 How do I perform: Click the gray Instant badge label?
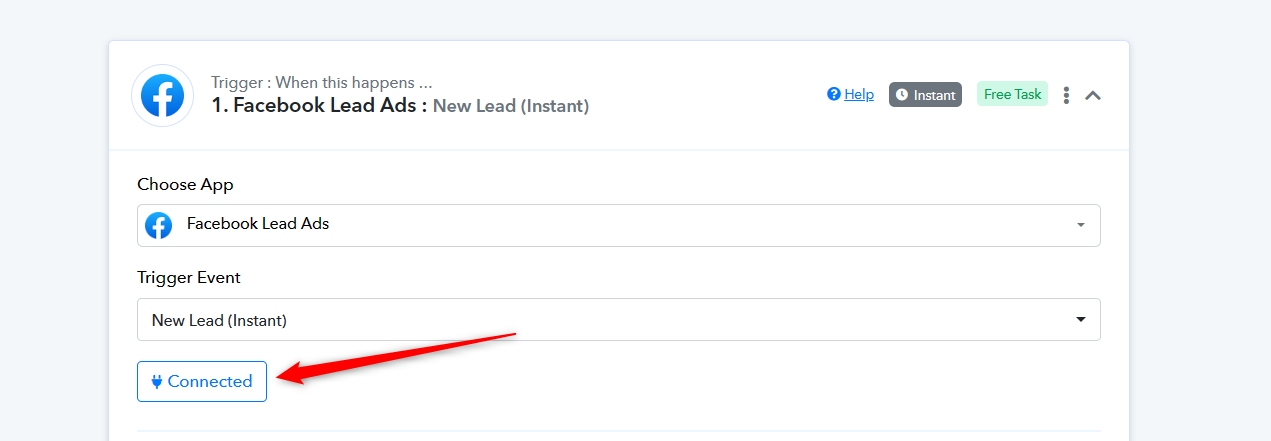925,95
